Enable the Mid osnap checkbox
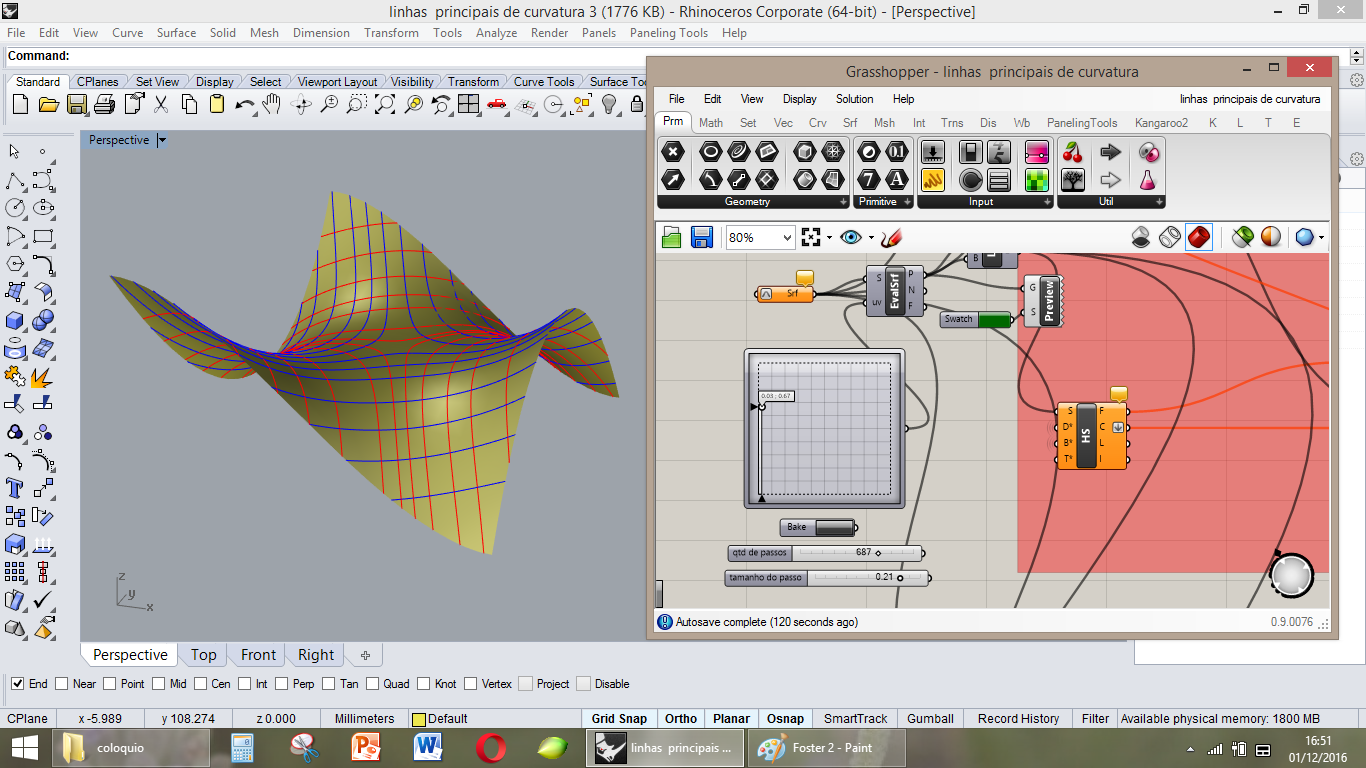Screen dimensions: 1366x768 pyautogui.click(x=159, y=684)
